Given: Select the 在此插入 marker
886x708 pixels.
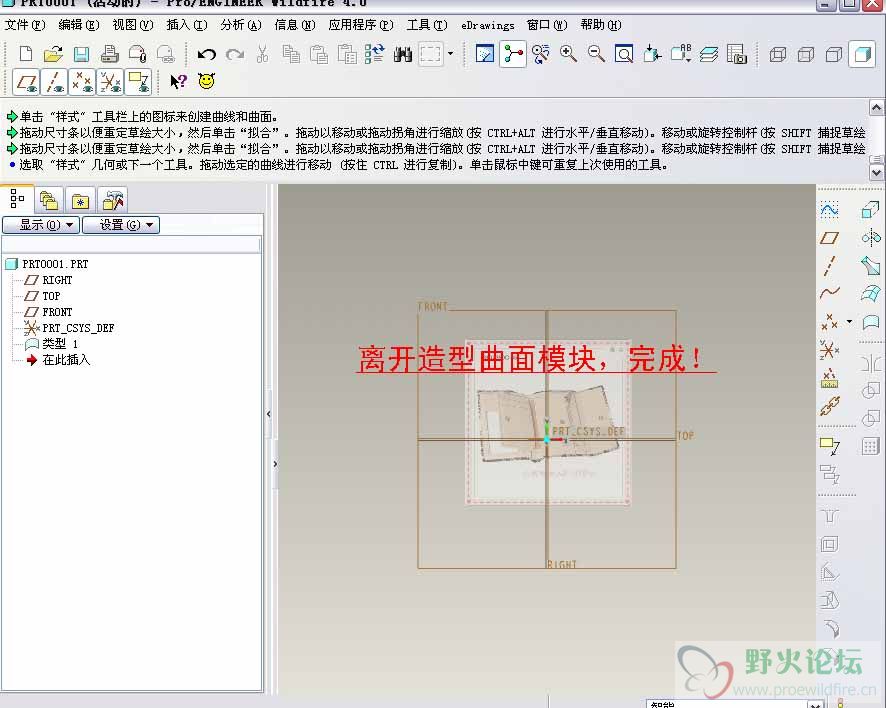Looking at the screenshot, I should point(58,359).
